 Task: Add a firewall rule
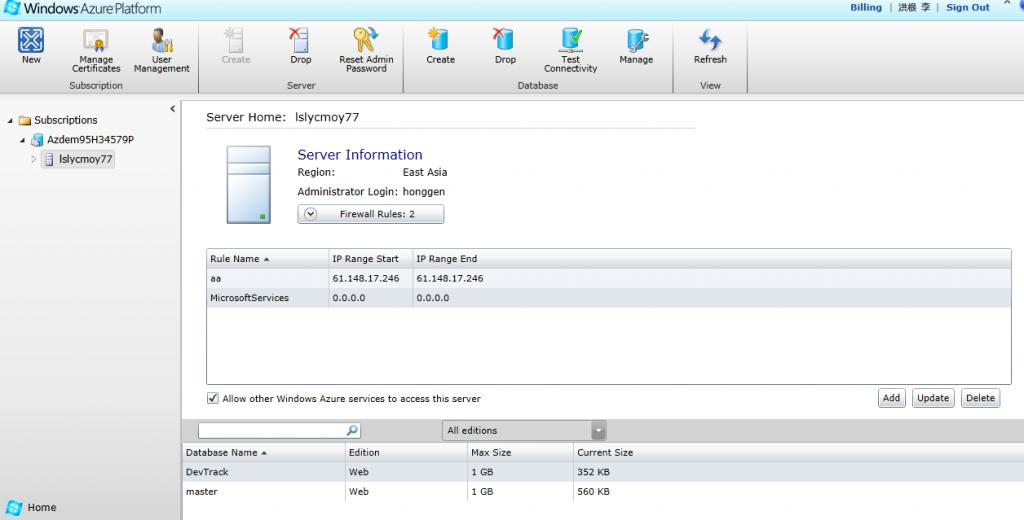point(891,398)
